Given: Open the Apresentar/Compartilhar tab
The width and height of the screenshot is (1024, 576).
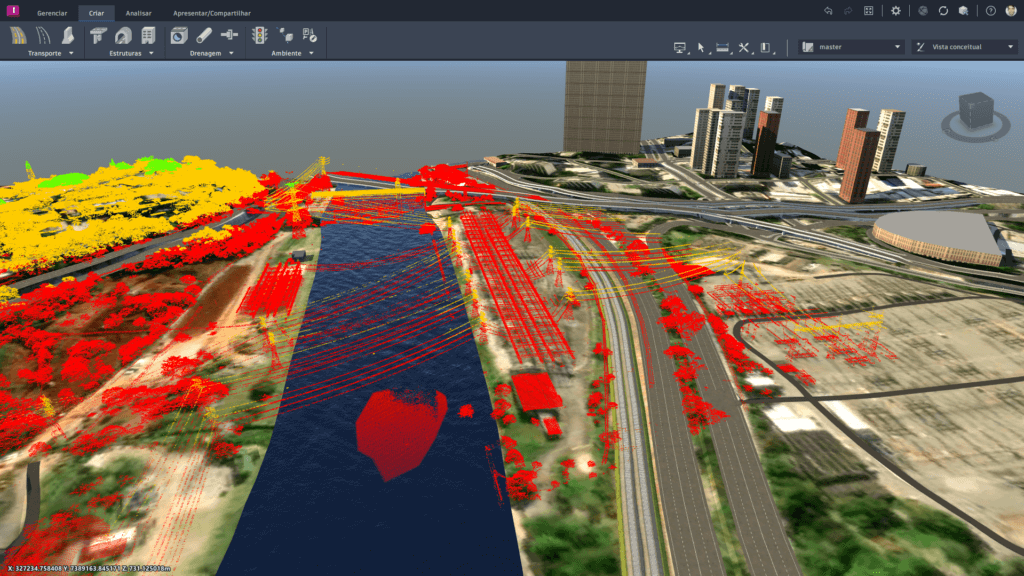Looking at the screenshot, I should pos(212,13).
